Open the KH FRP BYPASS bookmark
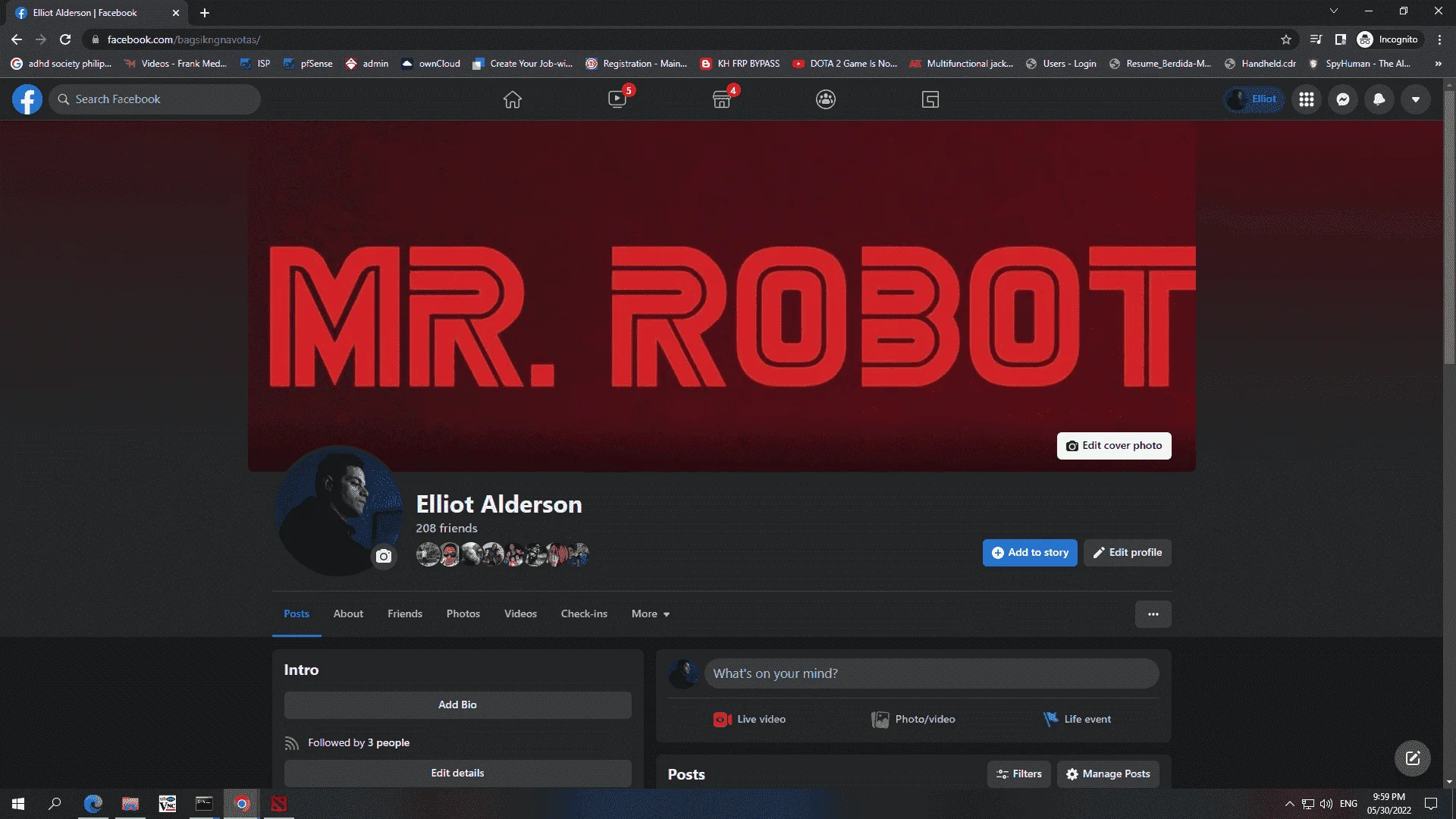Screen dimensions: 1456x819 pos(740,64)
